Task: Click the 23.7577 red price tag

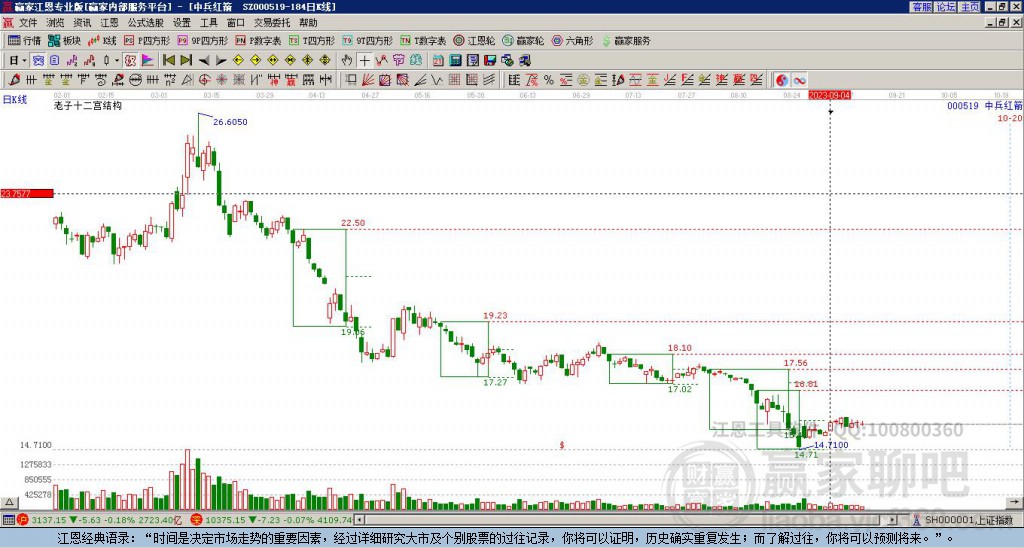Action: coord(27,193)
